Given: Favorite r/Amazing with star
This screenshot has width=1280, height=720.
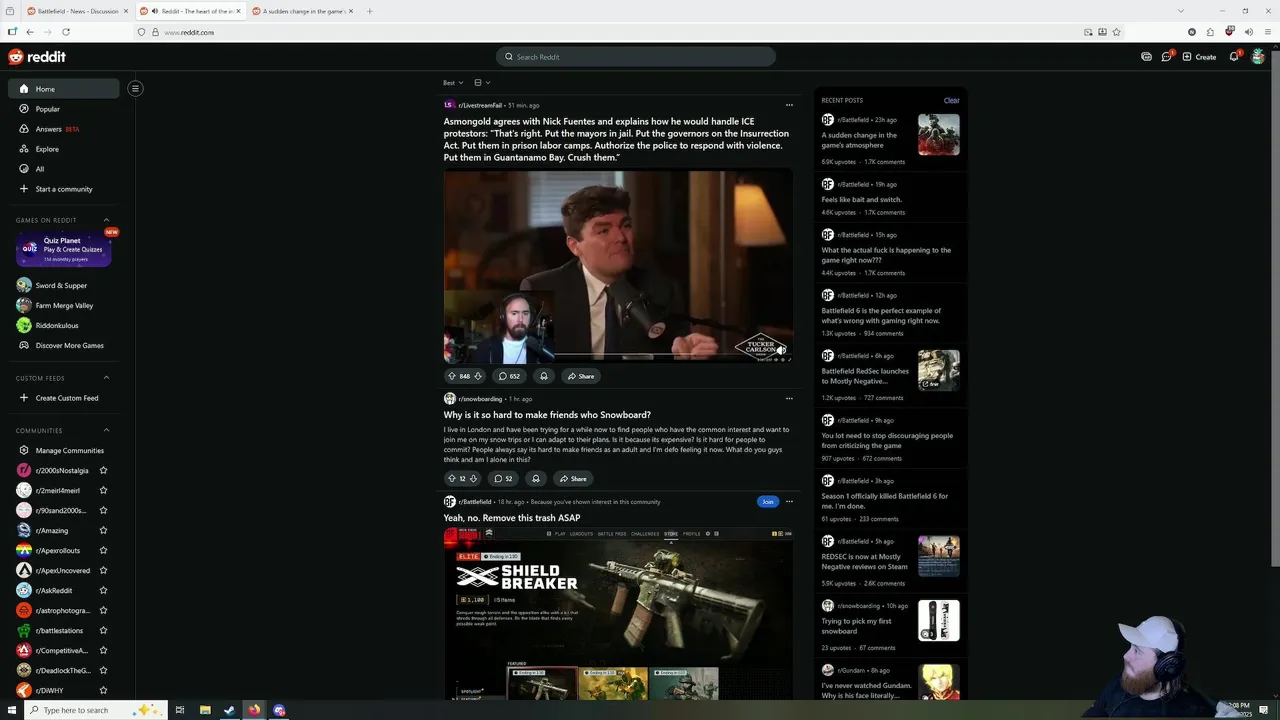Looking at the screenshot, I should coord(103,531).
